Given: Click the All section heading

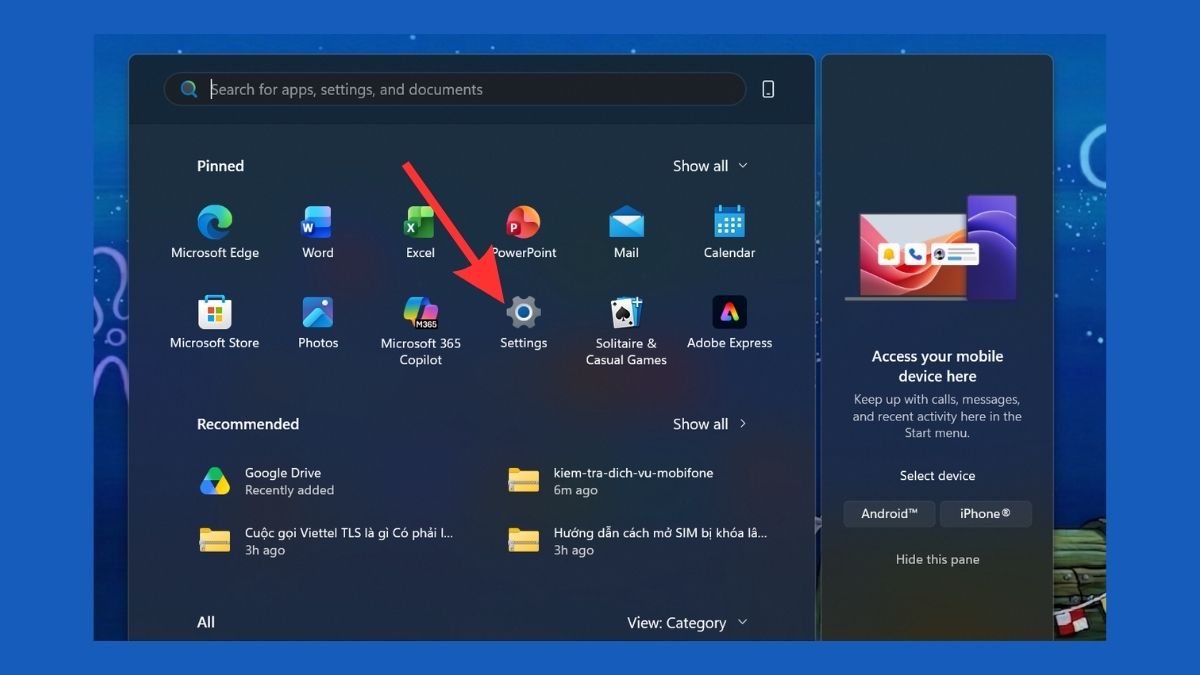Looking at the screenshot, I should [206, 622].
